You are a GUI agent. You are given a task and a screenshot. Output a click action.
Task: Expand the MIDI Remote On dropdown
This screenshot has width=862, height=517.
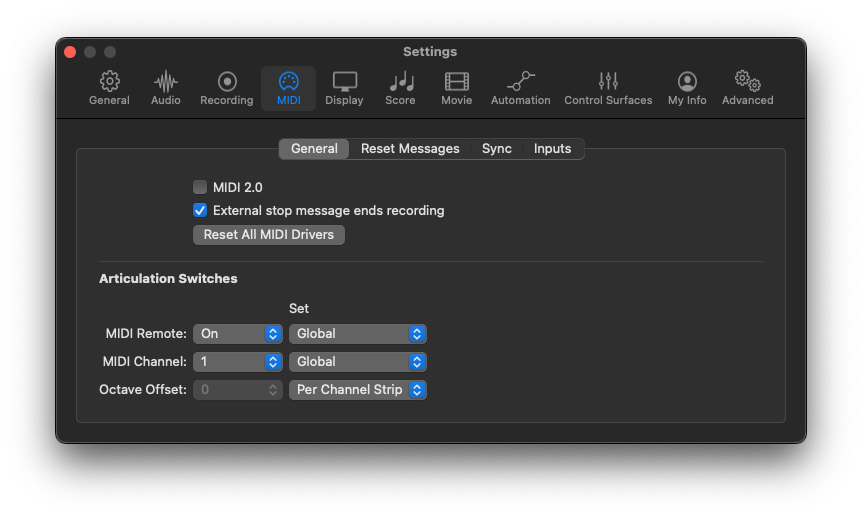click(238, 334)
